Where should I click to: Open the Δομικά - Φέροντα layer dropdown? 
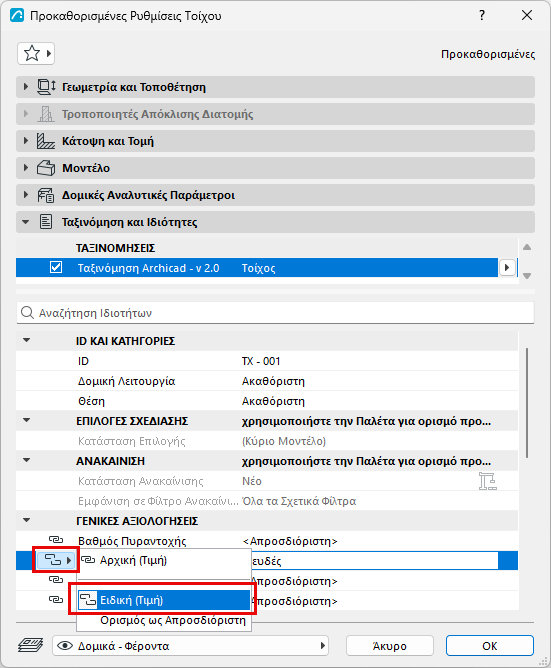click(190, 646)
